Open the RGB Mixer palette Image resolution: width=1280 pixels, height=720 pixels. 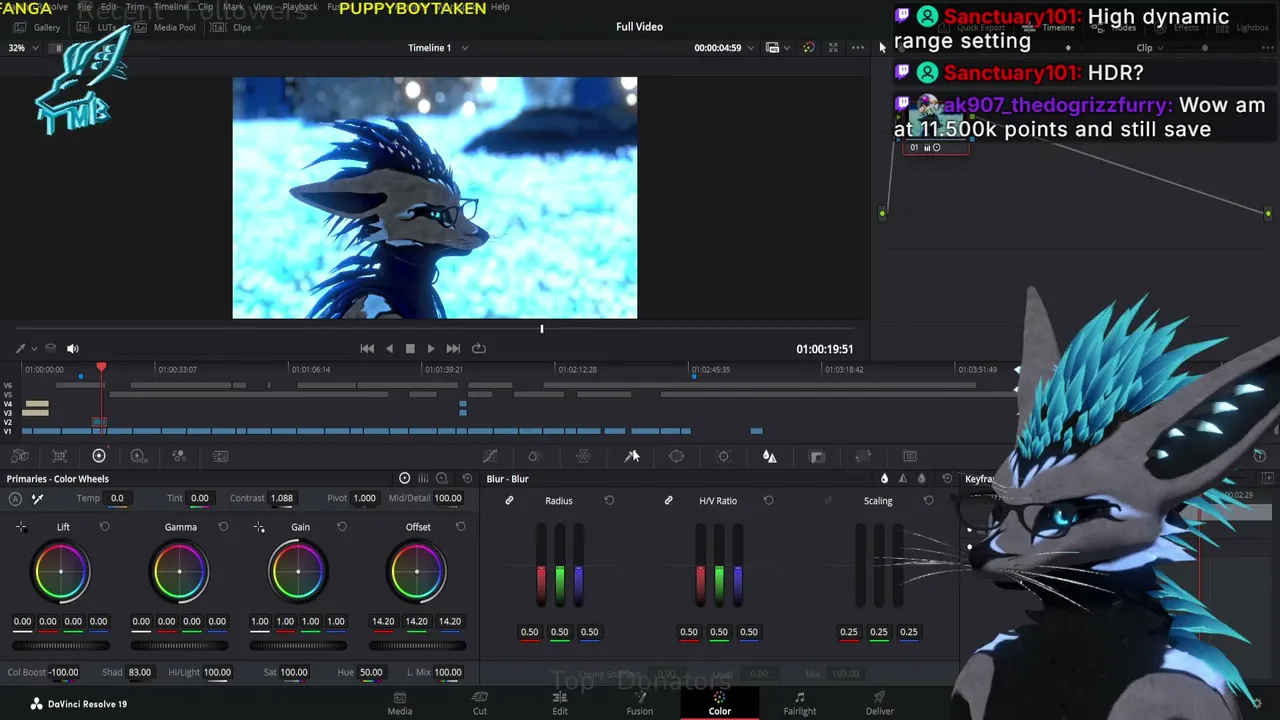click(x=179, y=456)
